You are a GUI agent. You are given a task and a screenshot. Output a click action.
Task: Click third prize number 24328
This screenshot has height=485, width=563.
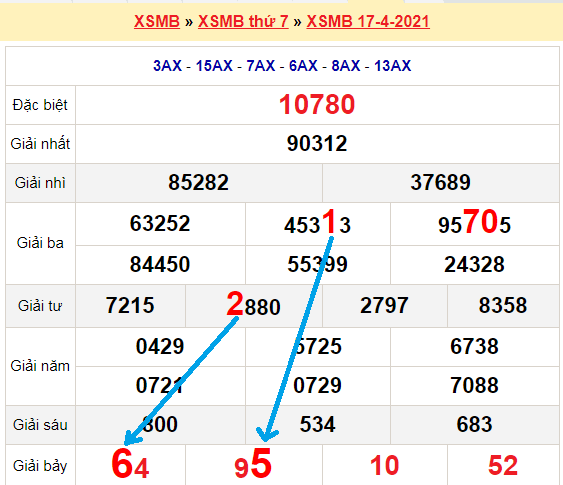(474, 264)
